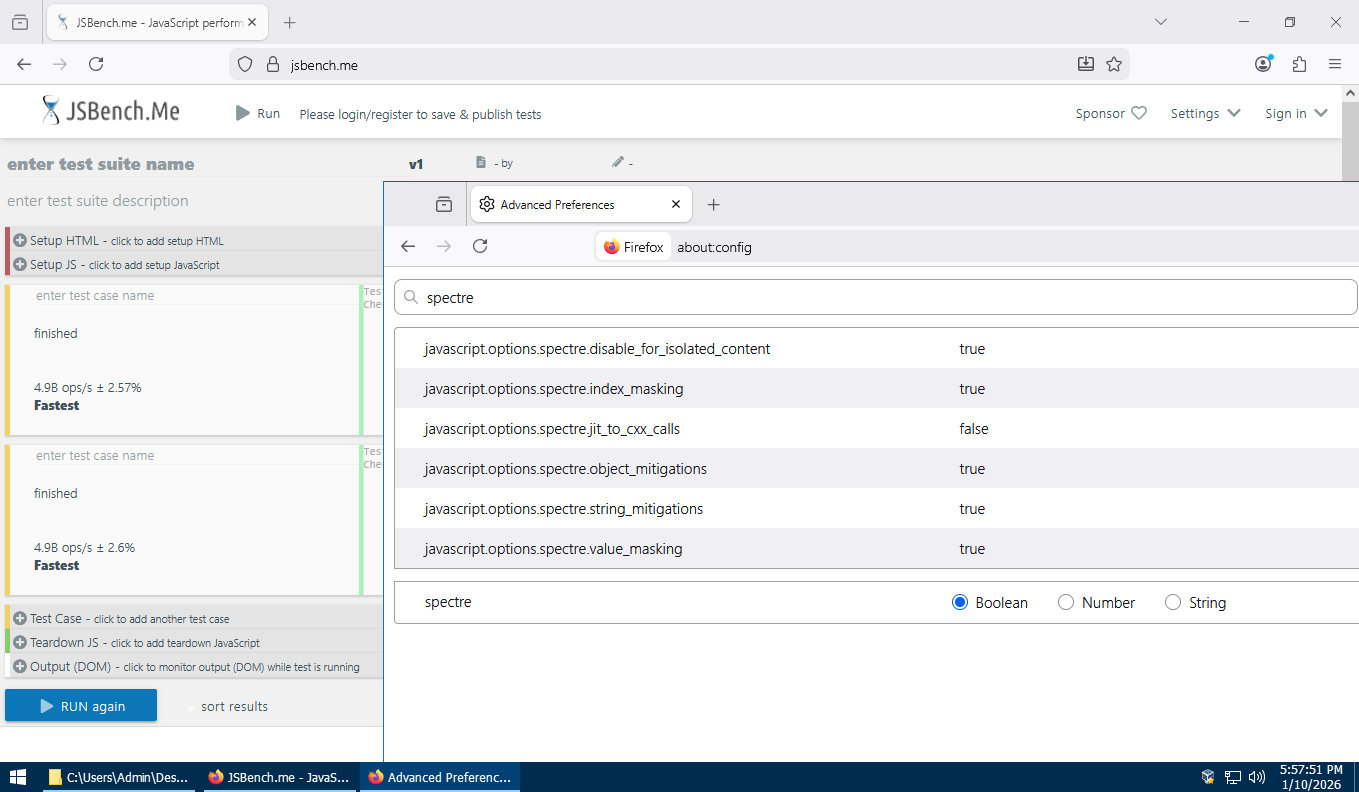This screenshot has width=1359, height=792.
Task: Open the hamburger application menu
Action: pyautogui.click(x=1335, y=64)
